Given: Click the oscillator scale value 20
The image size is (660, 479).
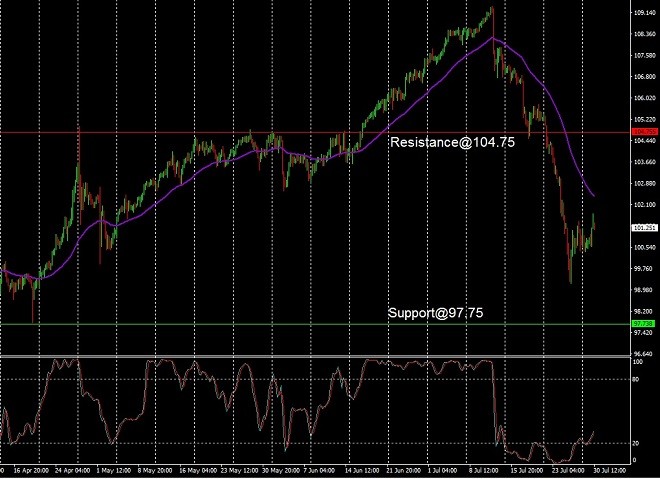Looking at the screenshot, I should click(636, 443).
